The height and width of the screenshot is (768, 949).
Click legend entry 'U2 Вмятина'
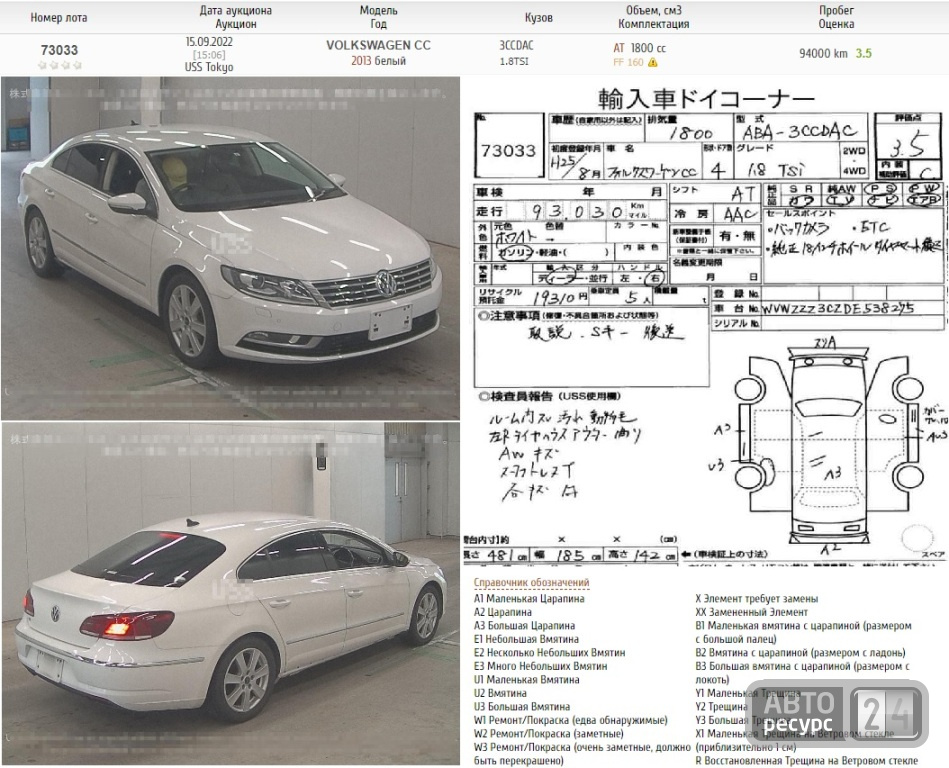click(500, 693)
